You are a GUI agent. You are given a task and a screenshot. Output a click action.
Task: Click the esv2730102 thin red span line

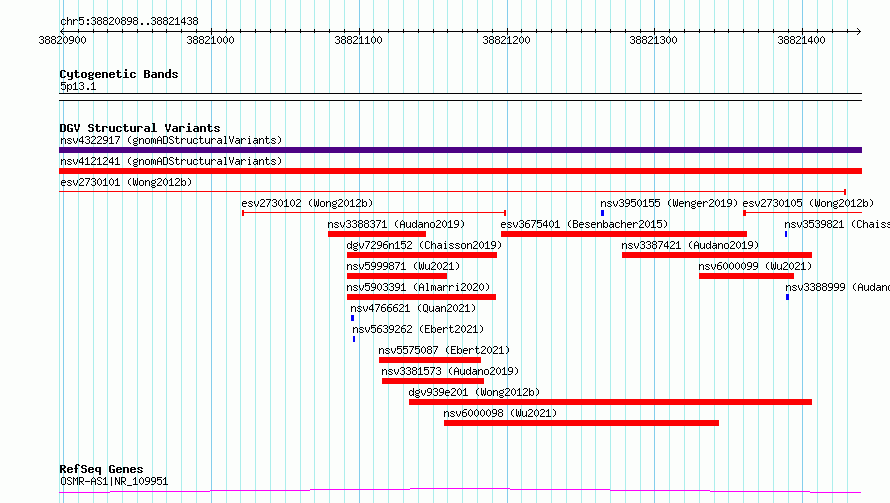click(x=374, y=213)
